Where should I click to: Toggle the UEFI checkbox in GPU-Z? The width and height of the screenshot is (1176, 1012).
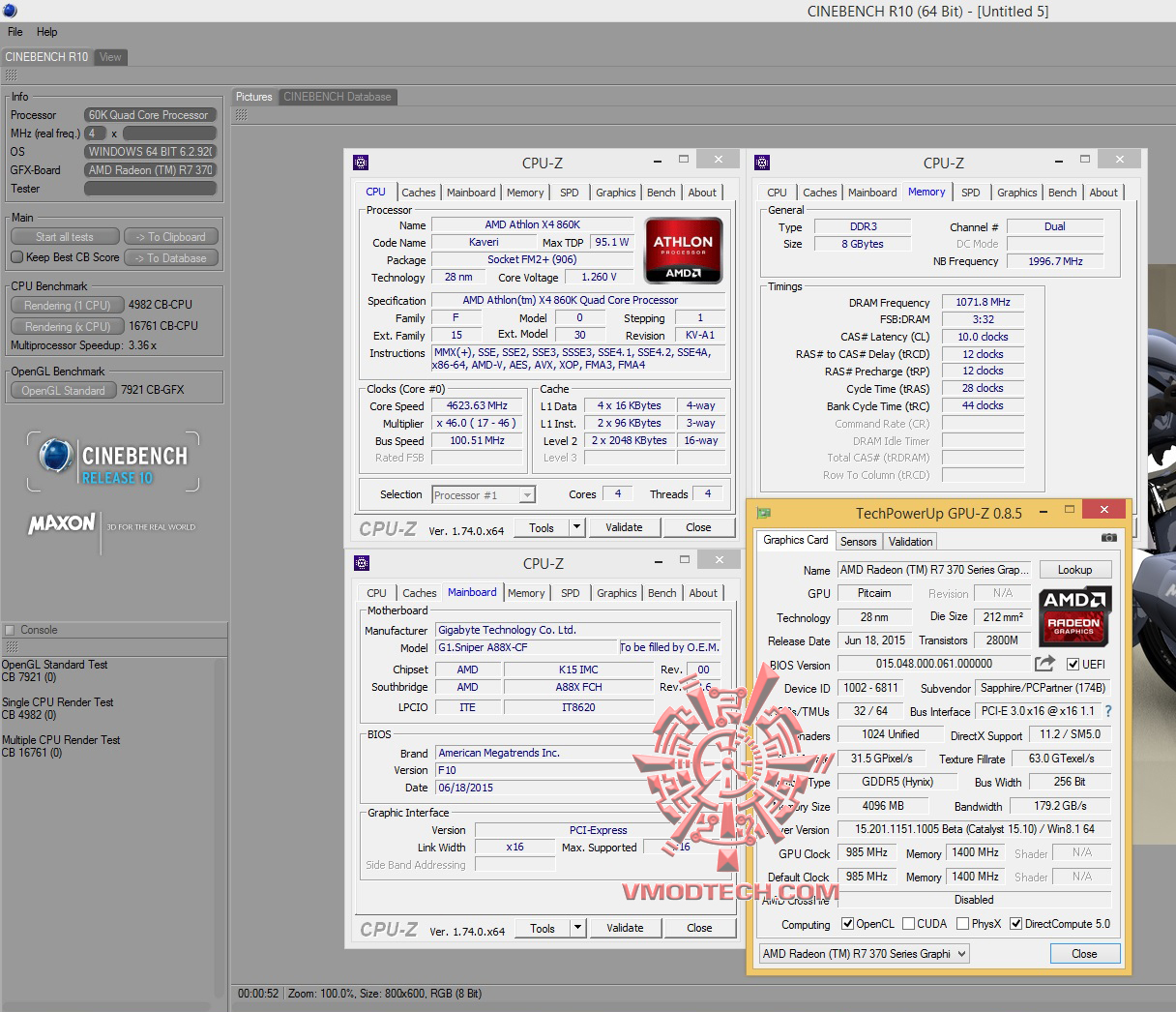[1073, 665]
